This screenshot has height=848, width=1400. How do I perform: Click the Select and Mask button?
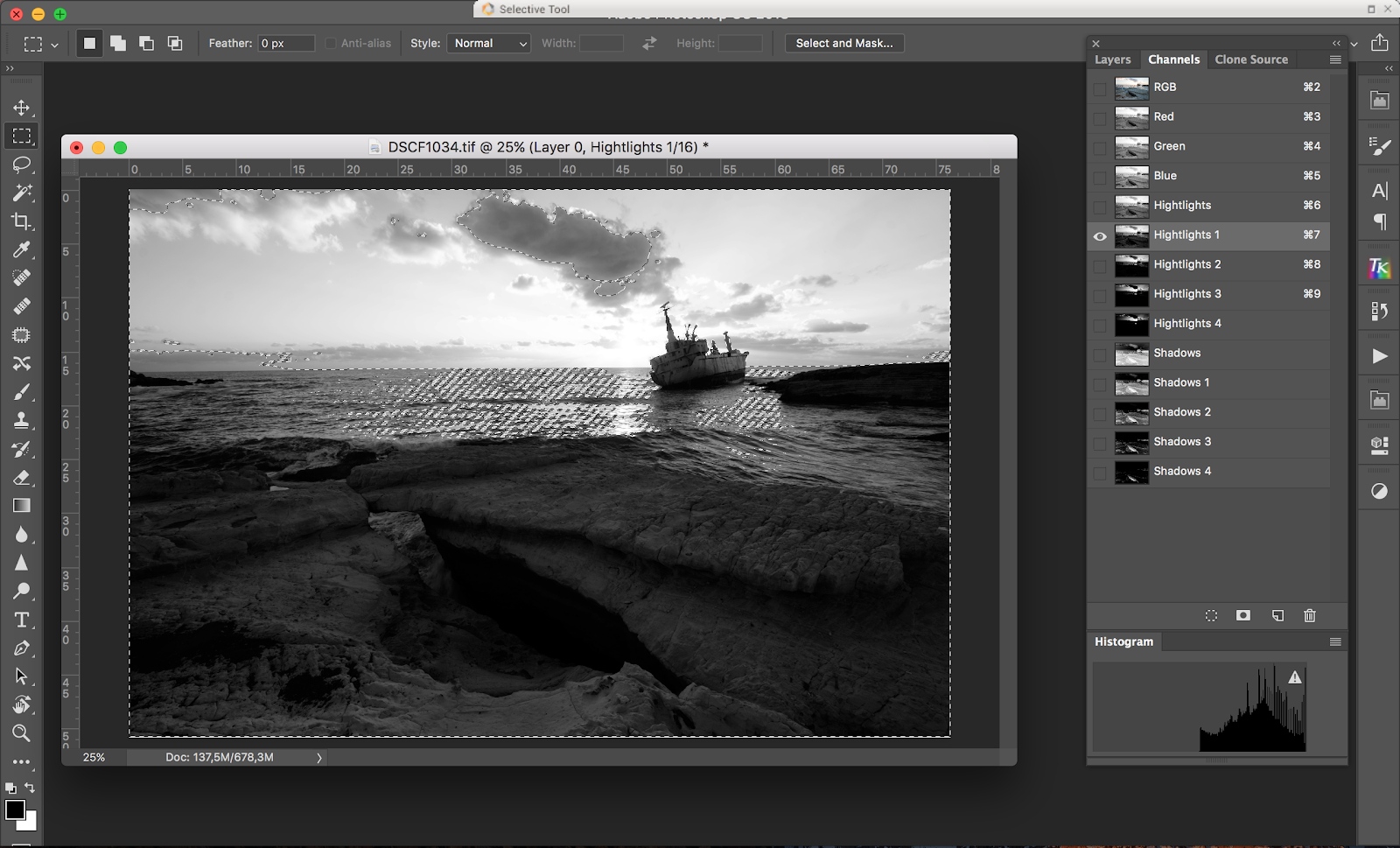[x=843, y=43]
